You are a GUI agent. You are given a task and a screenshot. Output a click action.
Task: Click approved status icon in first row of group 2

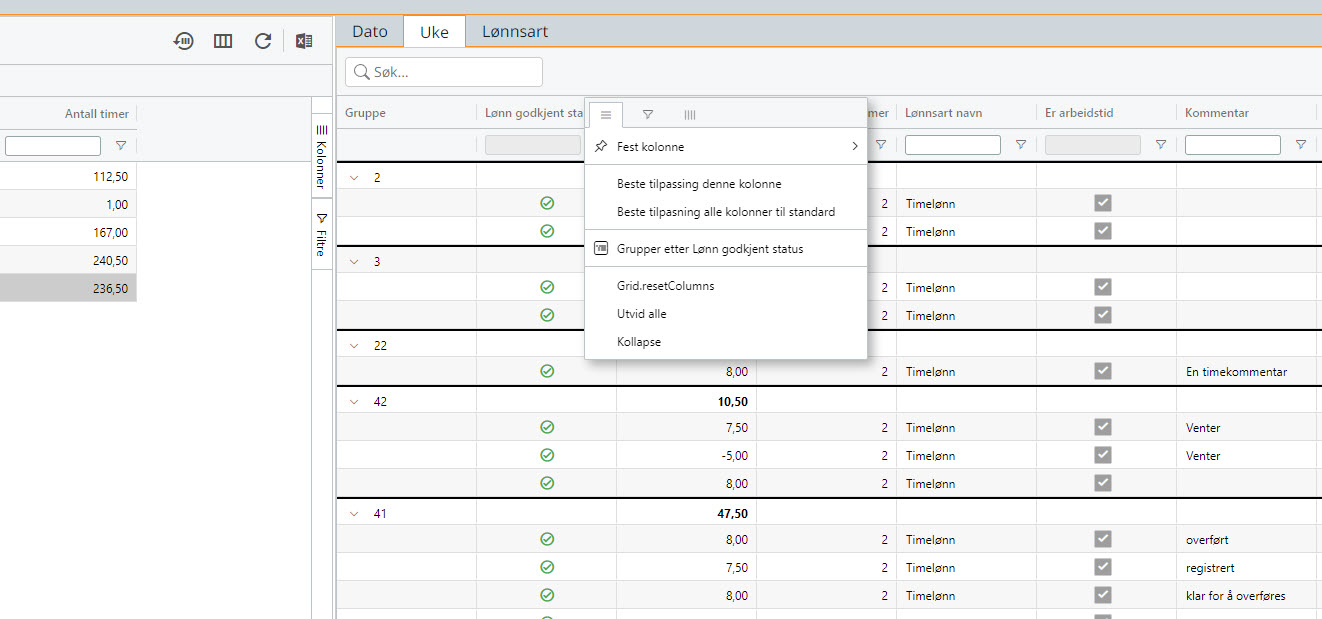tap(547, 203)
